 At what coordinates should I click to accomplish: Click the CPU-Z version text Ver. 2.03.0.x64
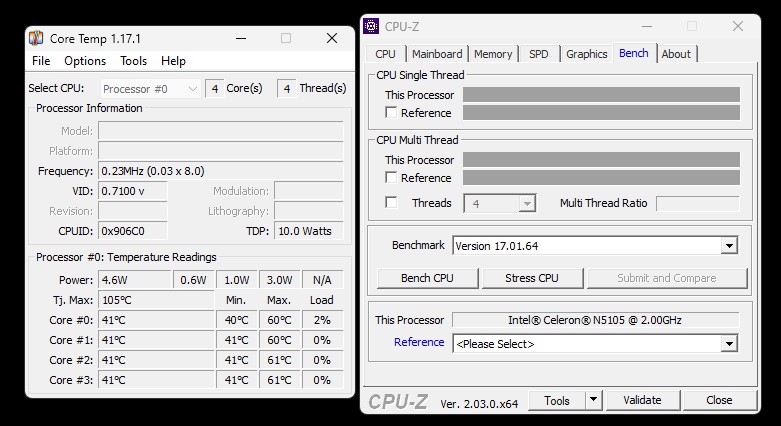[x=479, y=404]
